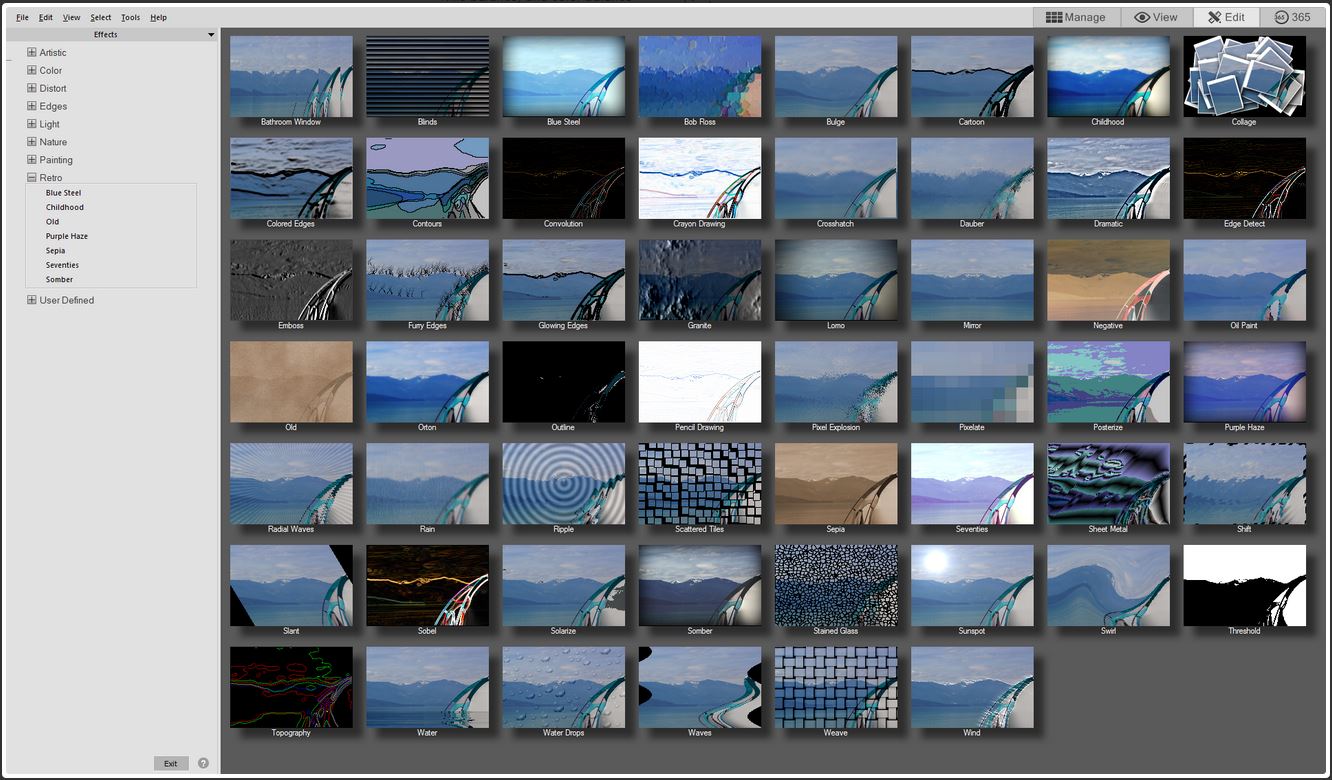Viewport: 1332px width, 780px height.
Task: Open the Effects panel dropdown arrow
Action: pos(210,35)
